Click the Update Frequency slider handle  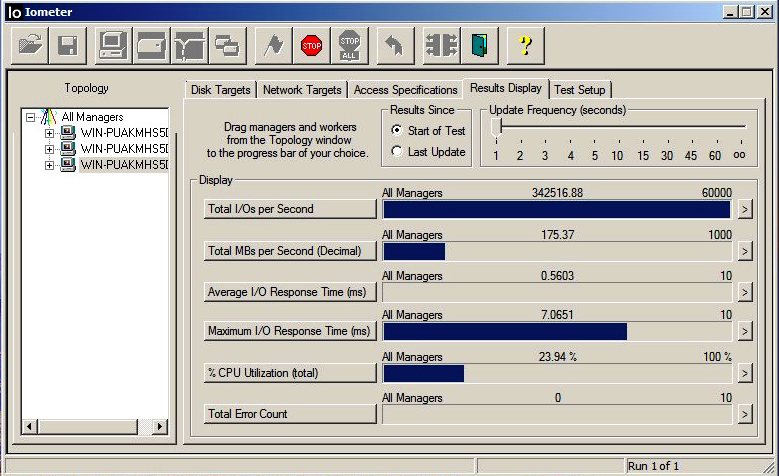[497, 127]
